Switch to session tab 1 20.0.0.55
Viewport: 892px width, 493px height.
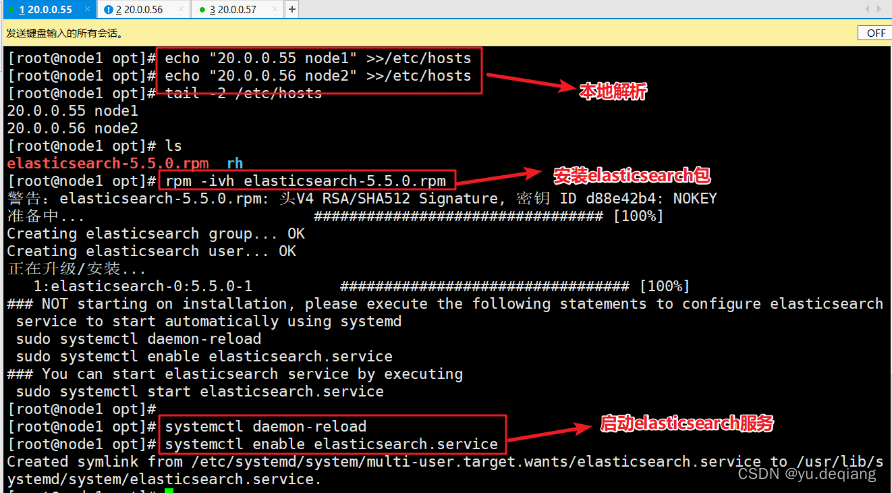(45, 10)
